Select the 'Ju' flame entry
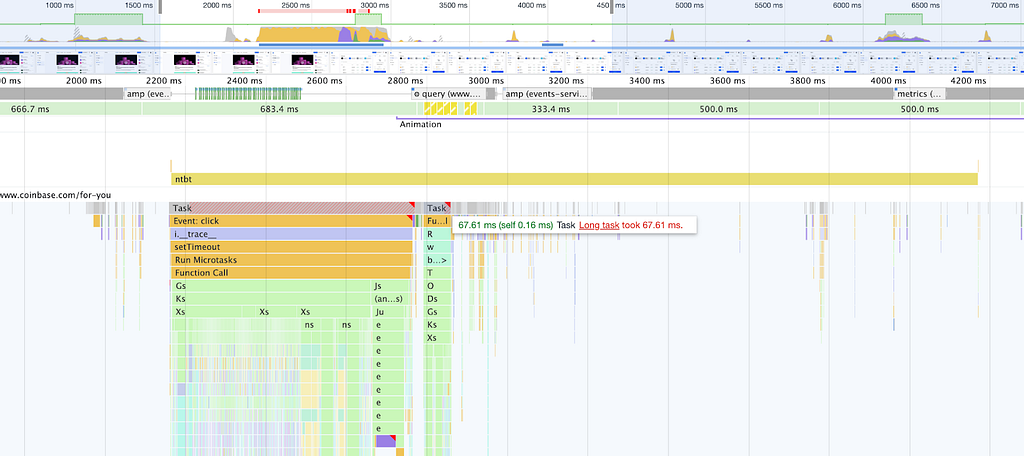 389,312
